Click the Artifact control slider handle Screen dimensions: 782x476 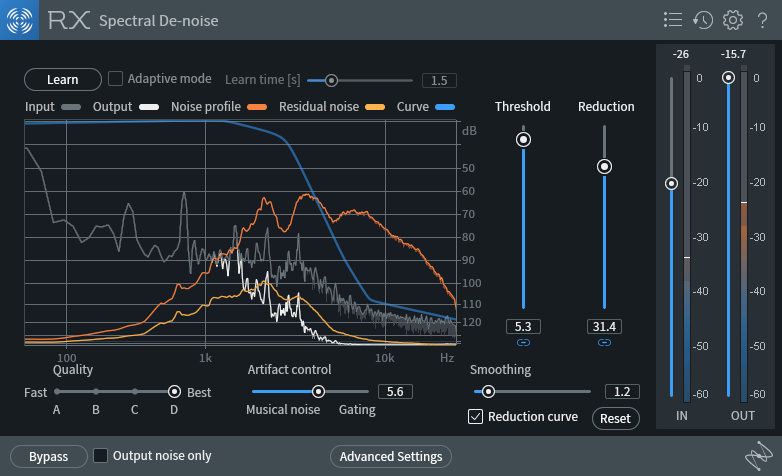pos(318,392)
